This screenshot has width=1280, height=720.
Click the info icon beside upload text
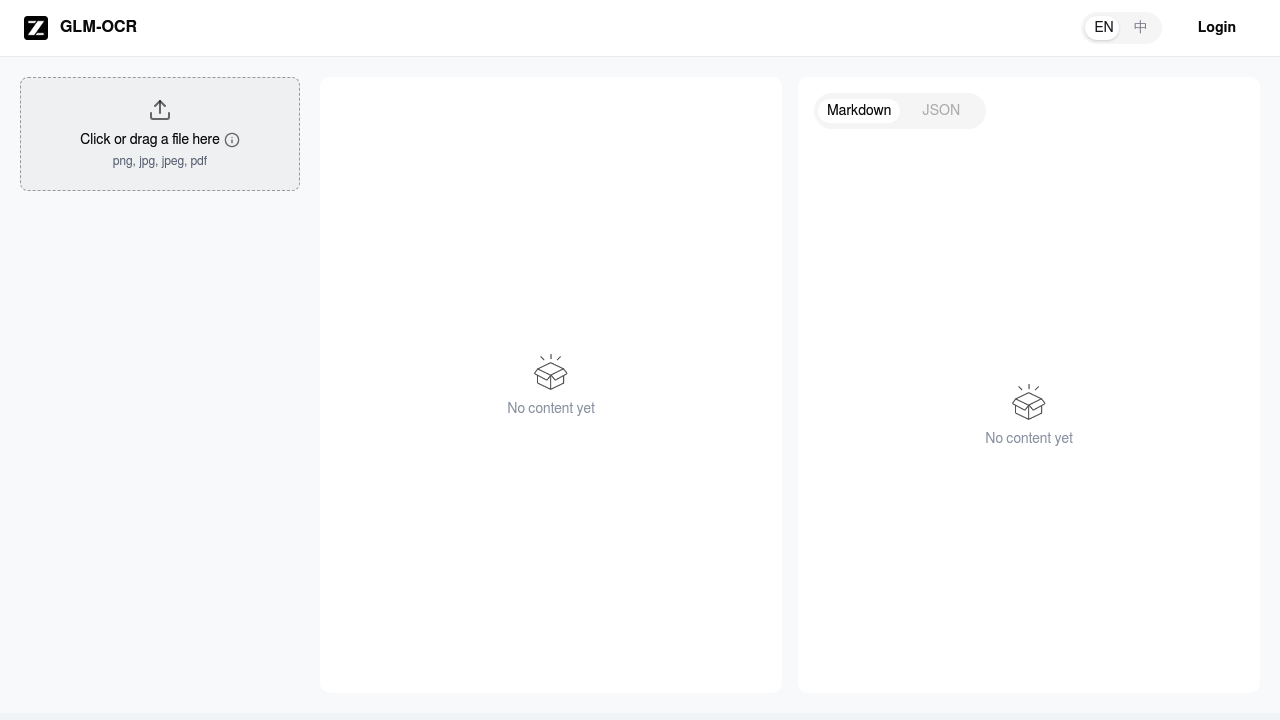[x=232, y=140]
